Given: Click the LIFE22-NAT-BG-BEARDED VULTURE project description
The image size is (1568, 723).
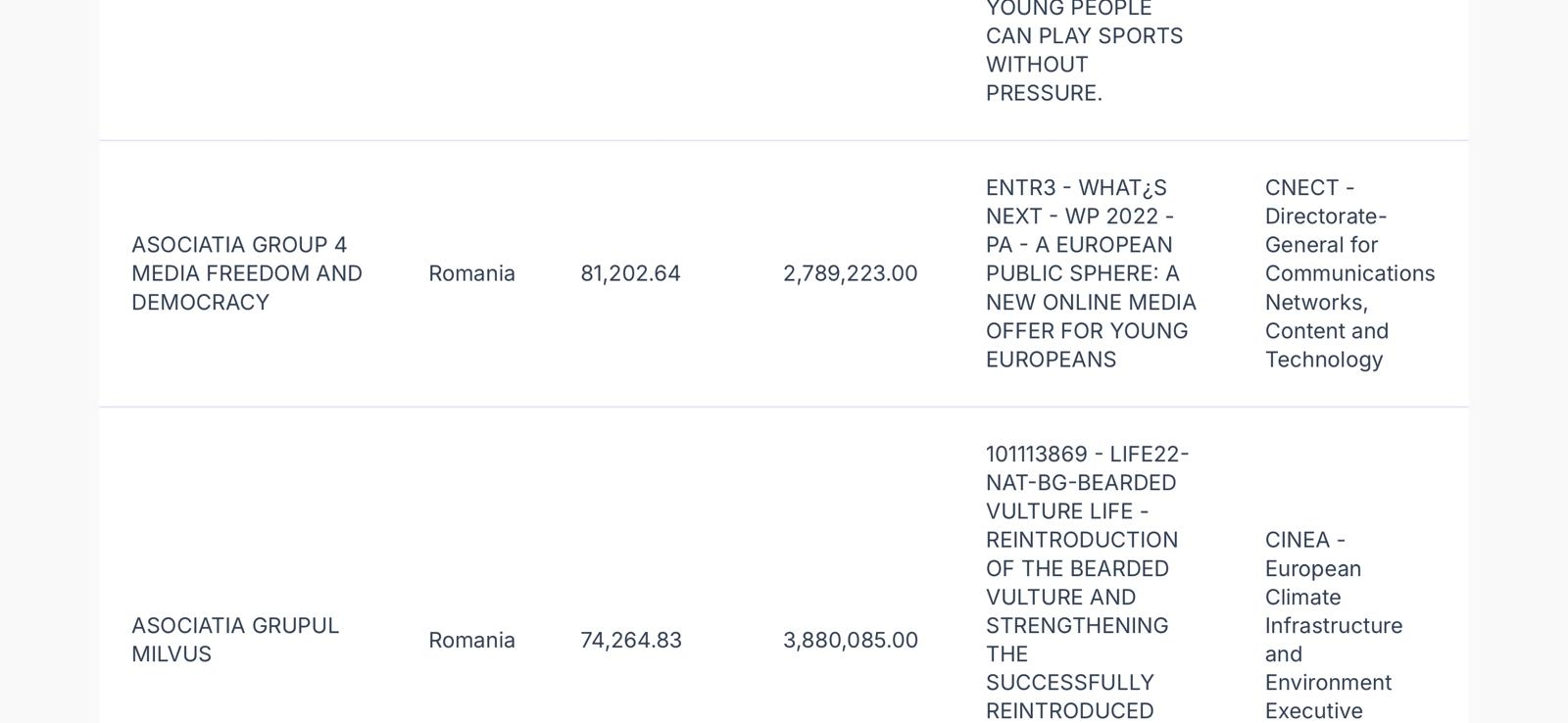Looking at the screenshot, I should tap(1087, 583).
